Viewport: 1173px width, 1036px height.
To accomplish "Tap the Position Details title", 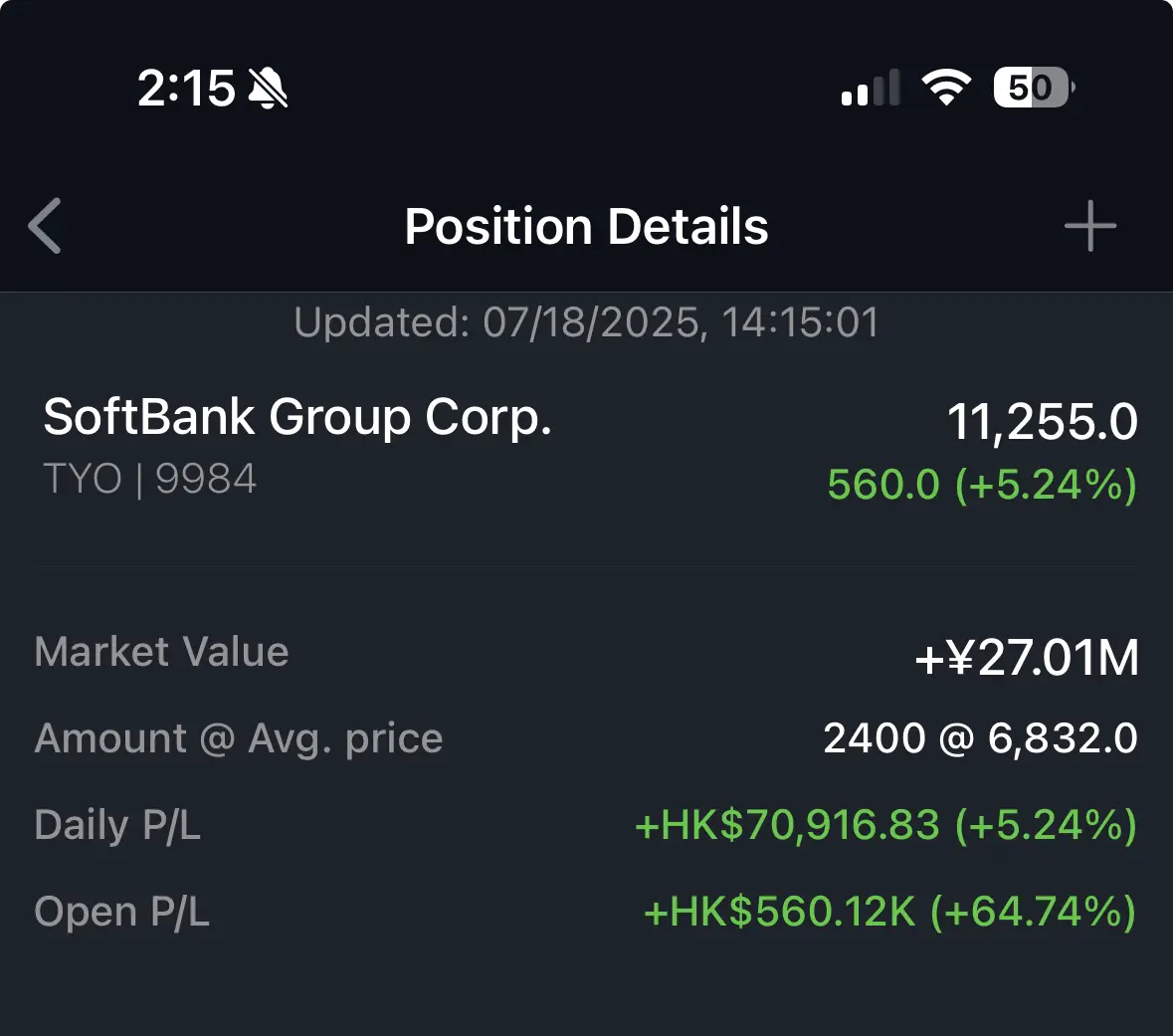I will pos(587,226).
